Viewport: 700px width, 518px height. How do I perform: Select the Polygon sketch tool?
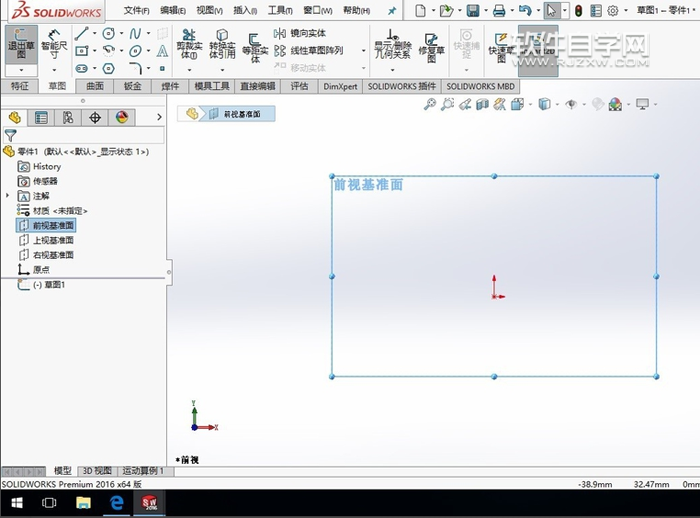tap(108, 68)
